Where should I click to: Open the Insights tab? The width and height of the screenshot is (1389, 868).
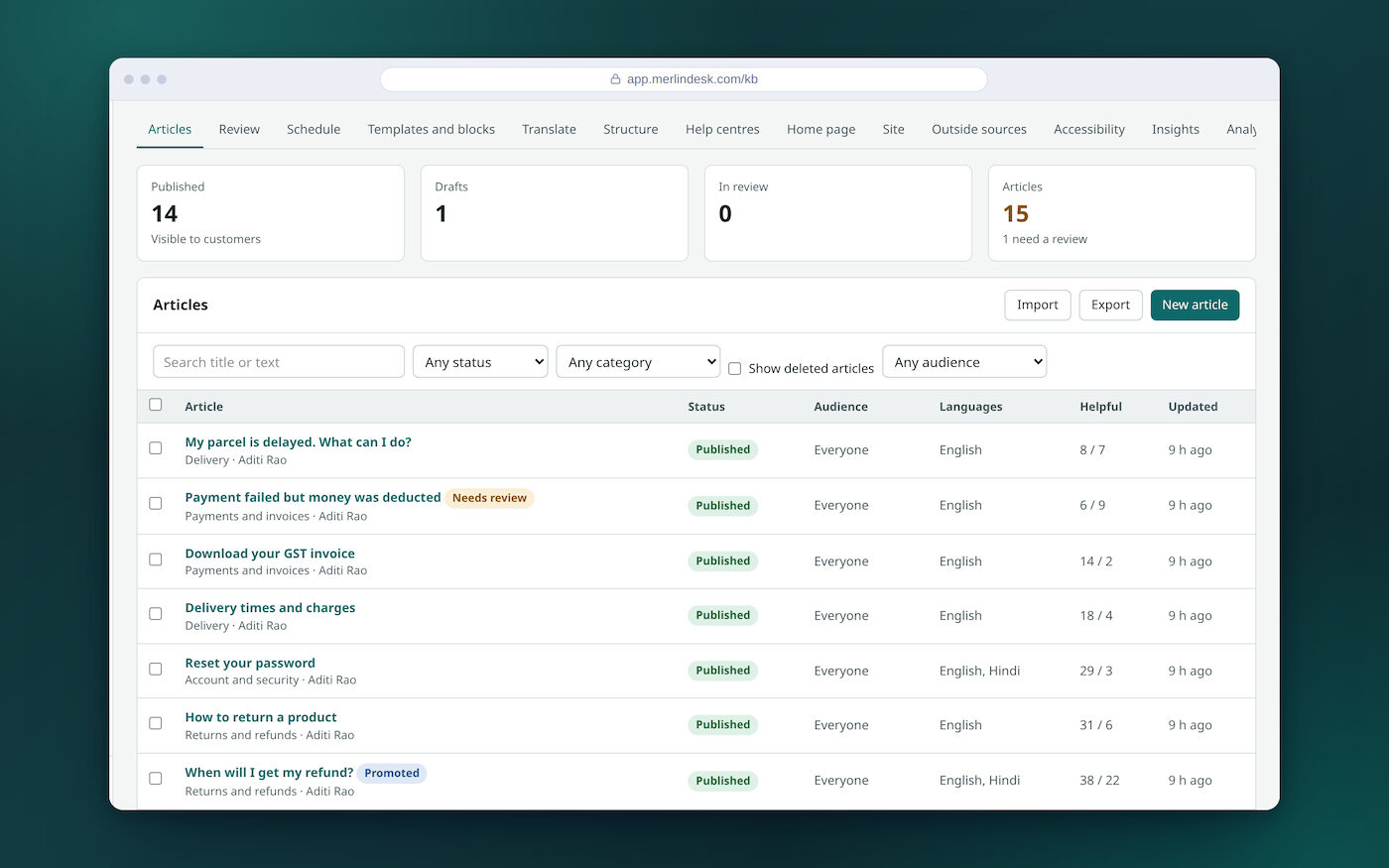click(1176, 129)
